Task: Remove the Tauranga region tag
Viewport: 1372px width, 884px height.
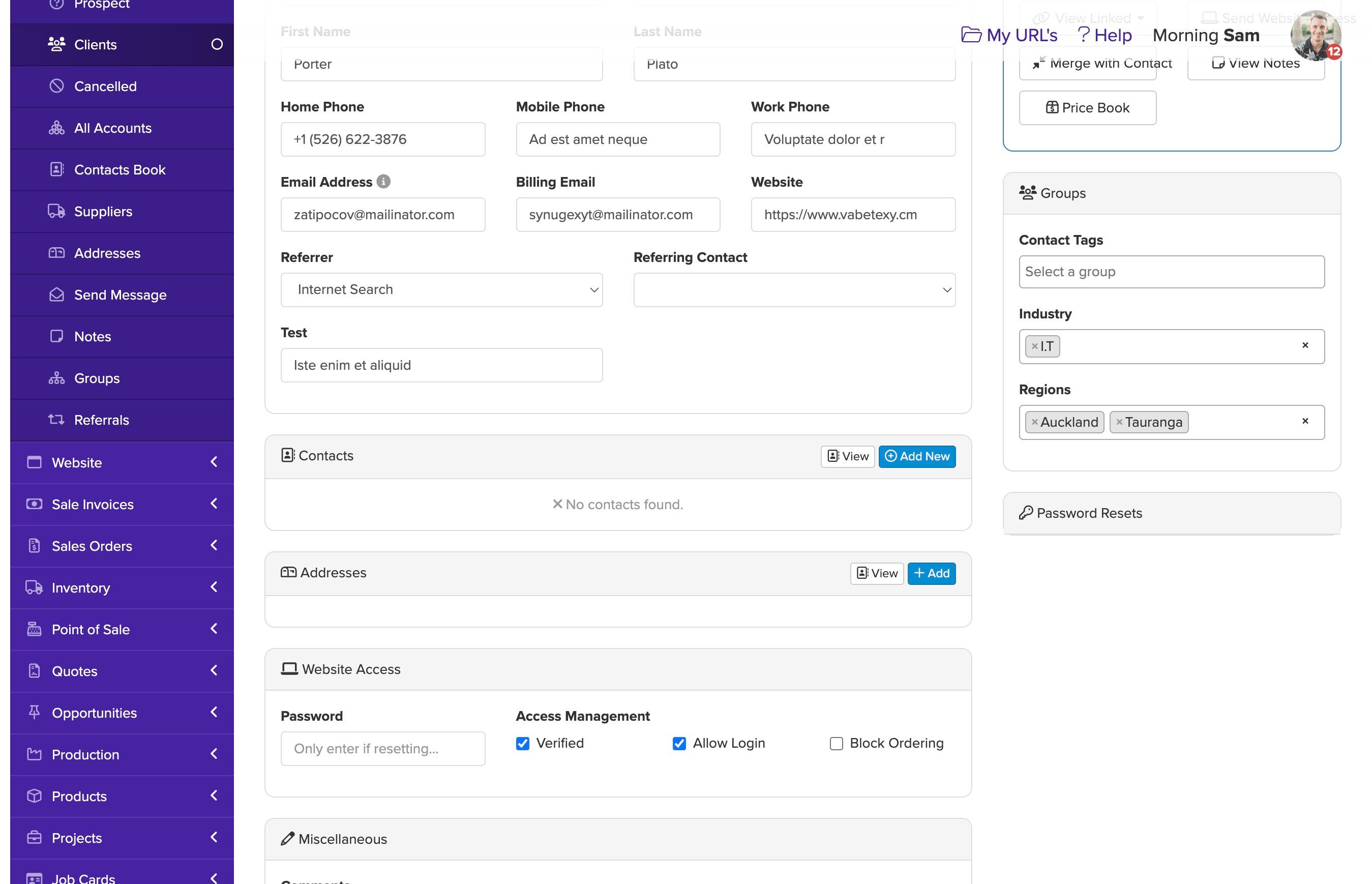Action: [x=1118, y=422]
